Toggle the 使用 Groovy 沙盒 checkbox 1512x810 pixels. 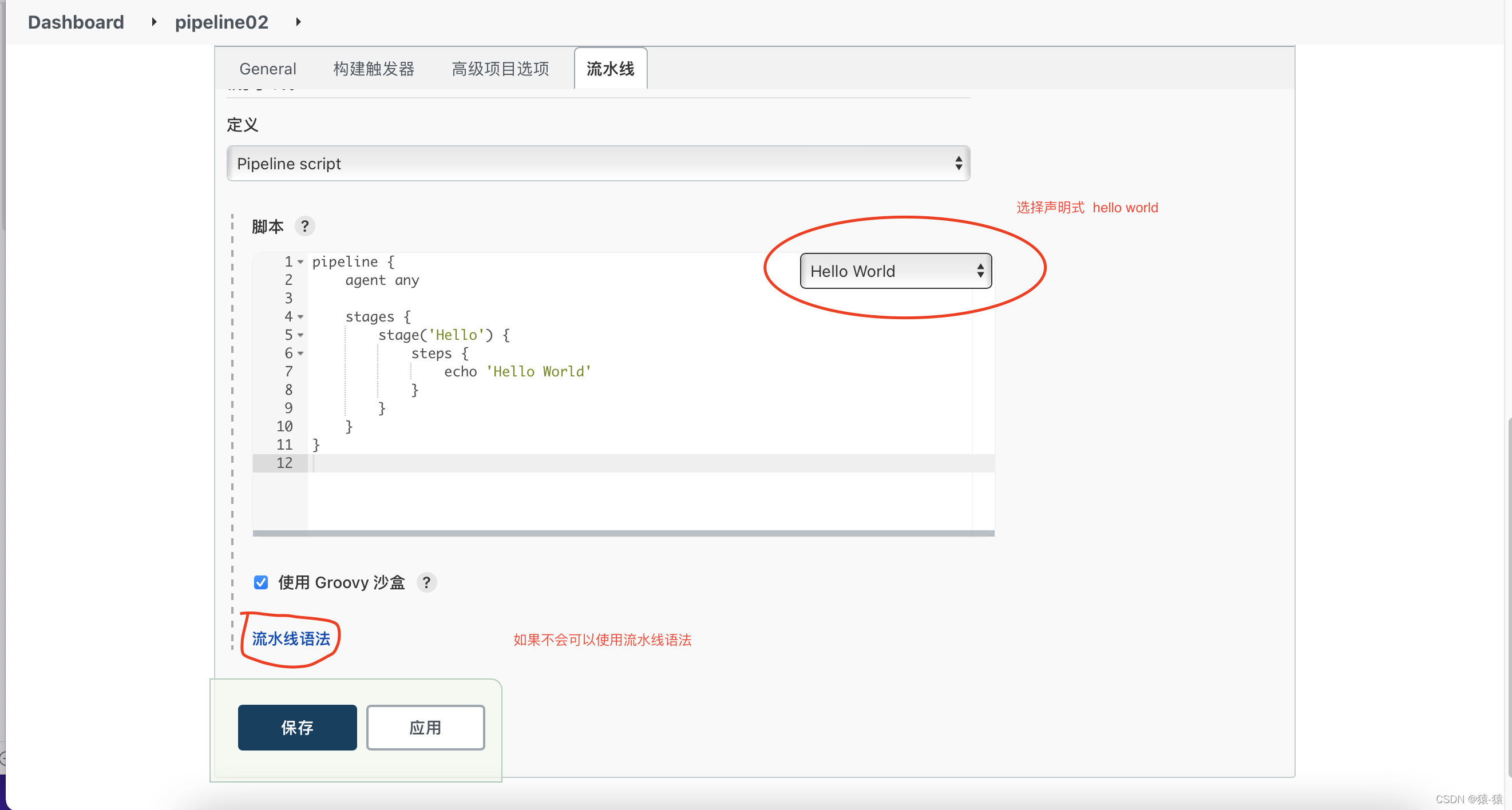(260, 582)
